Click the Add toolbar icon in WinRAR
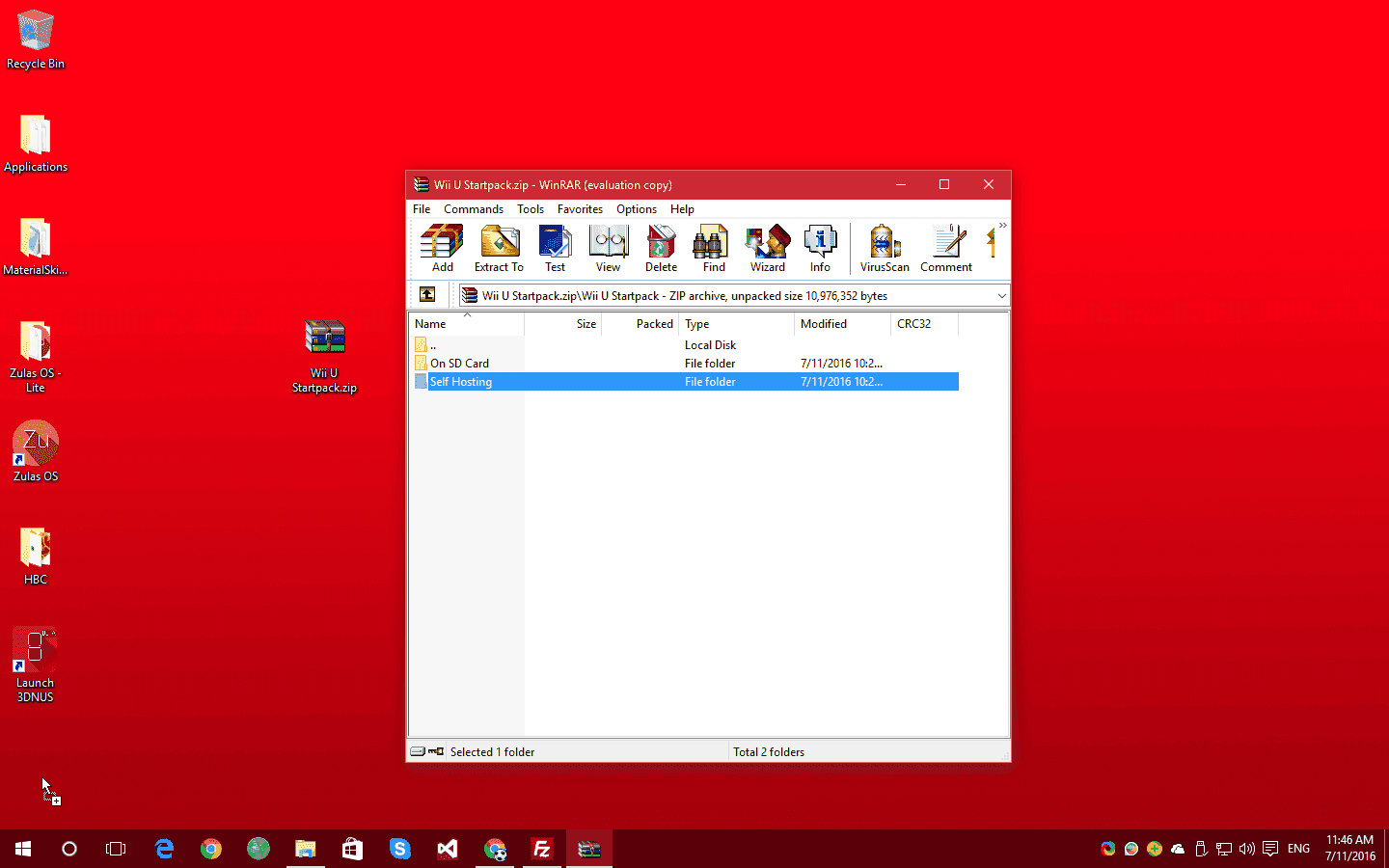The height and width of the screenshot is (868, 1389). [442, 248]
